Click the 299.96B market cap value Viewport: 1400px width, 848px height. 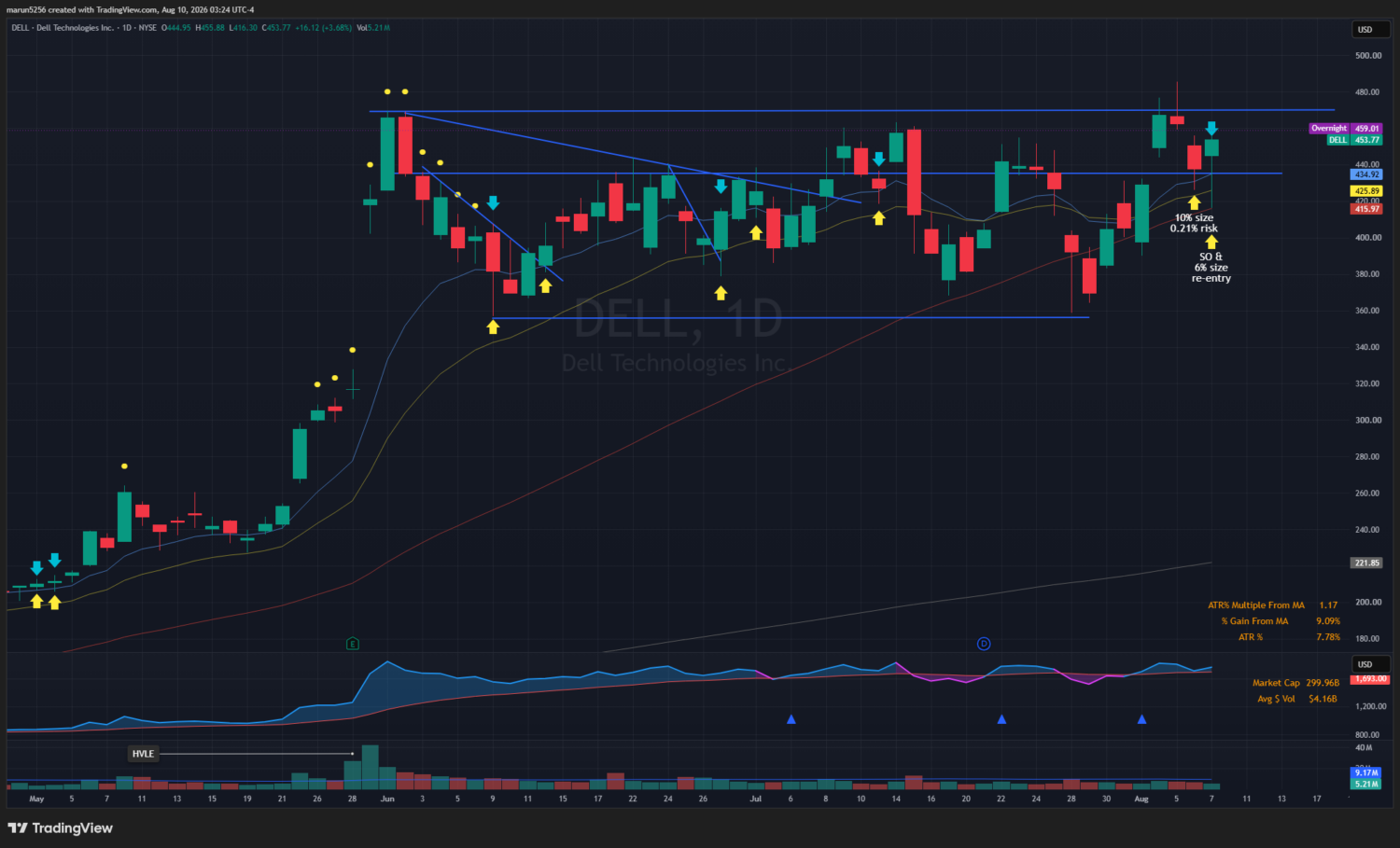click(1323, 683)
